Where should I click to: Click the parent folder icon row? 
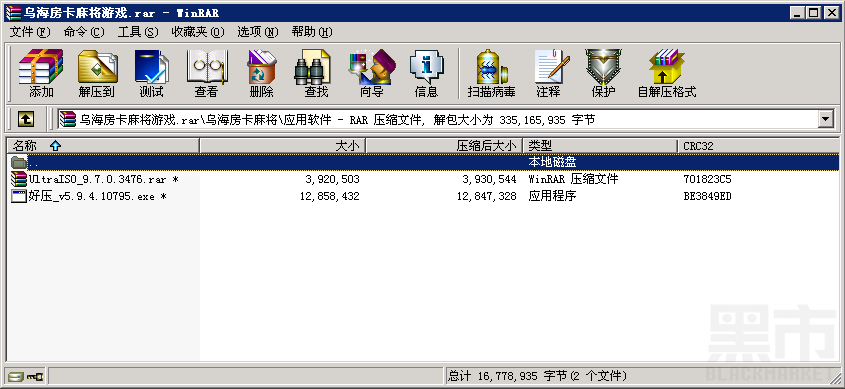coord(423,162)
